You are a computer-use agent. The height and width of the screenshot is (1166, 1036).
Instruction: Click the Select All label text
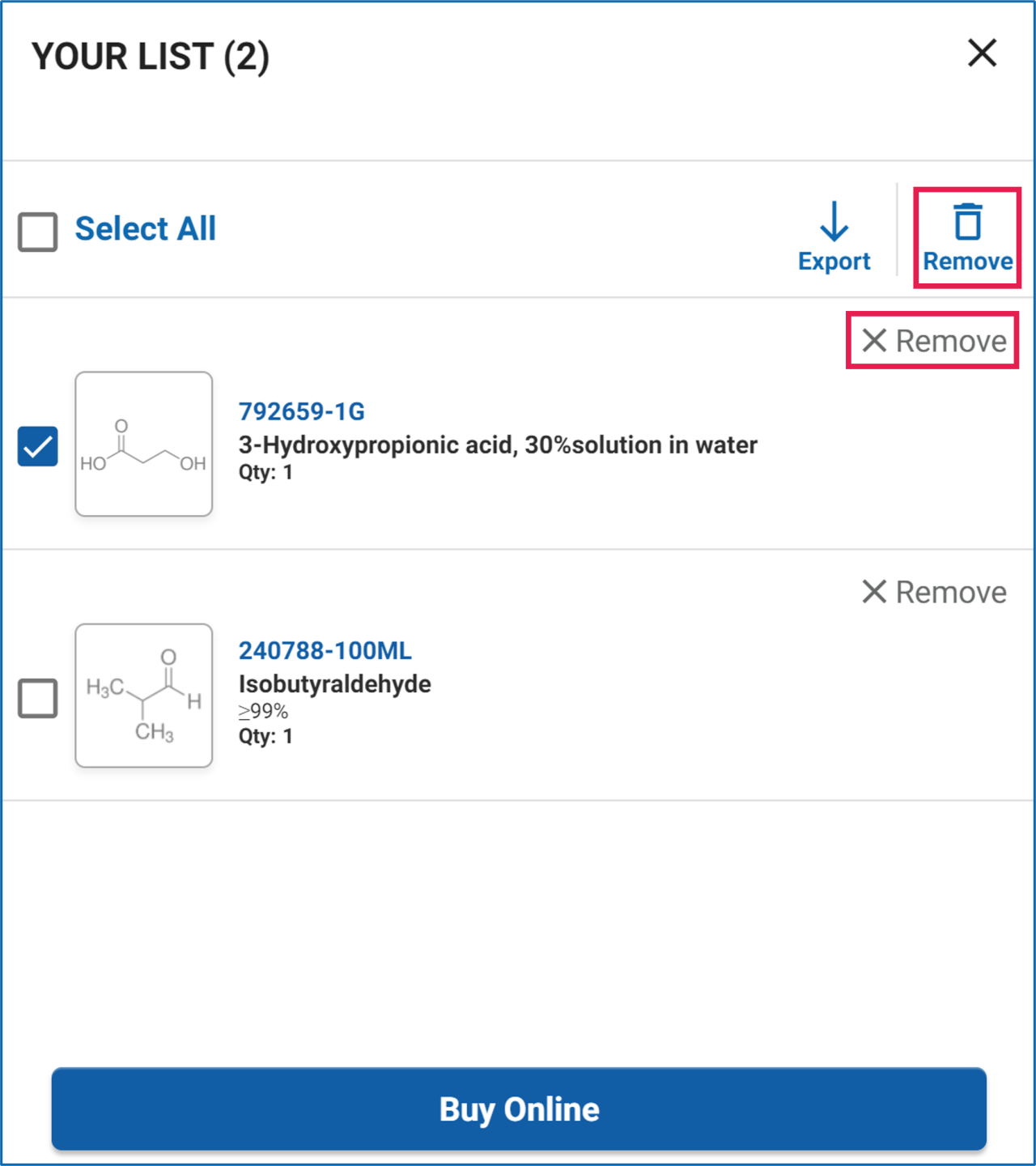[x=146, y=229]
